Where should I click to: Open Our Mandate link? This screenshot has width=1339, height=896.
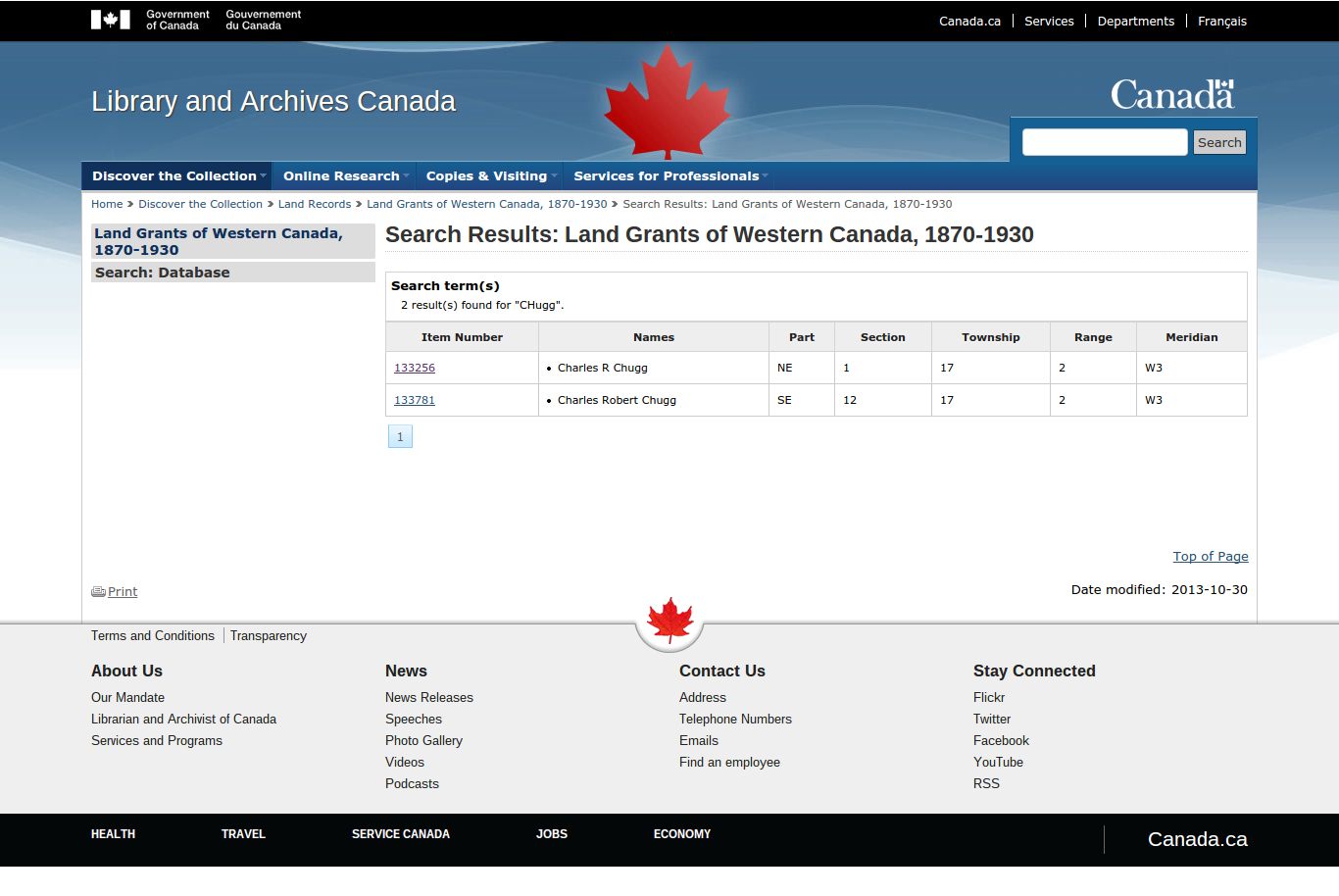click(127, 697)
